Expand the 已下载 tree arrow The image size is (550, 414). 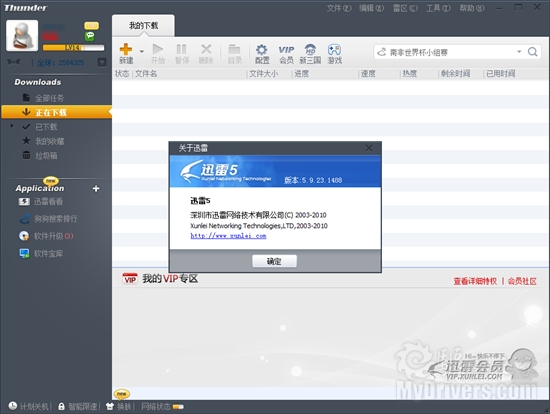(x=12, y=126)
